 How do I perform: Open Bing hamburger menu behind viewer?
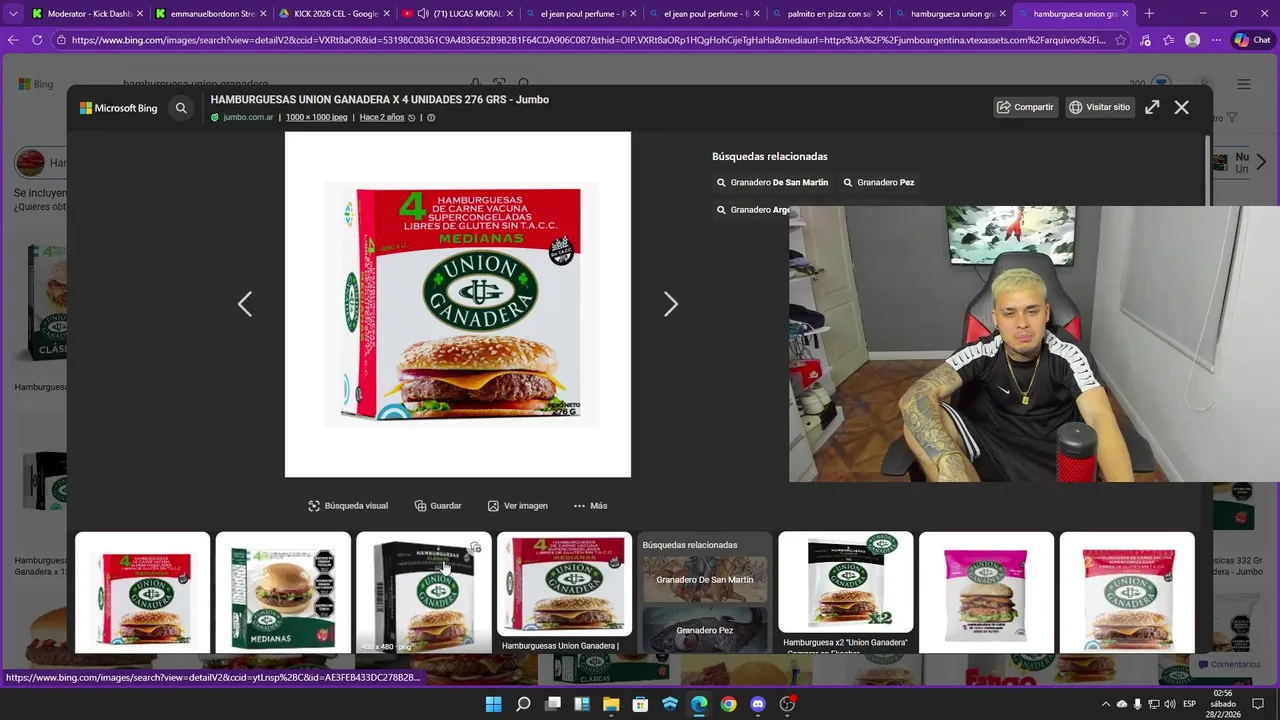pyautogui.click(x=1244, y=84)
